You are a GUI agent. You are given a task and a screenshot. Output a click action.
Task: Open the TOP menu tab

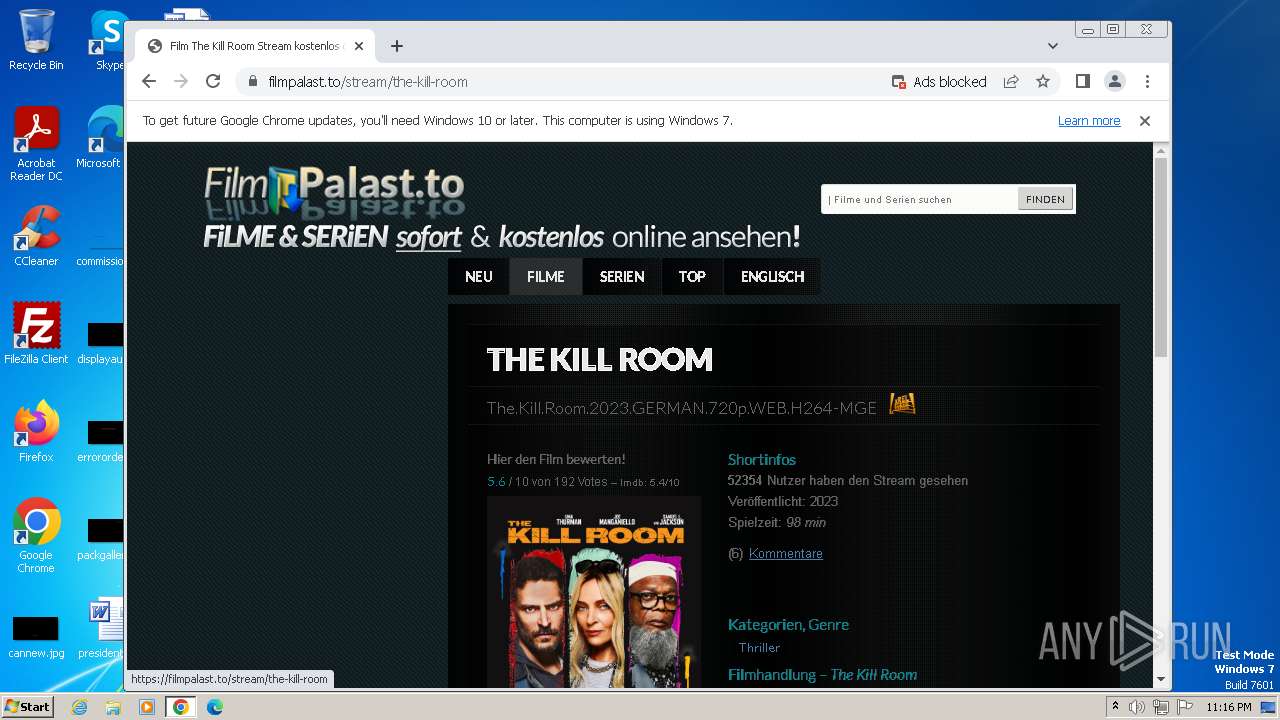coord(692,277)
